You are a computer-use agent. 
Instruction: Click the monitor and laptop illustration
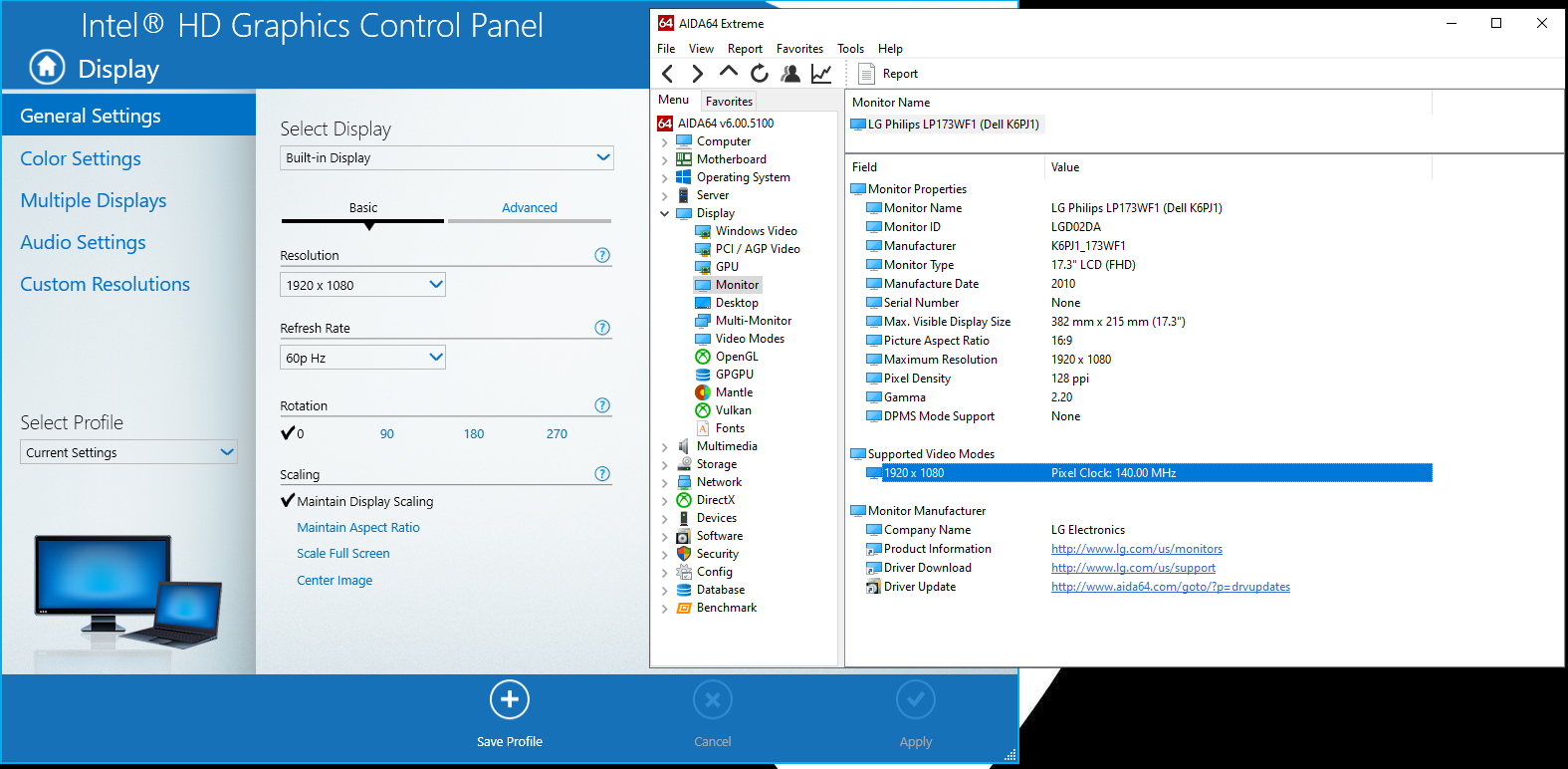(x=128, y=592)
